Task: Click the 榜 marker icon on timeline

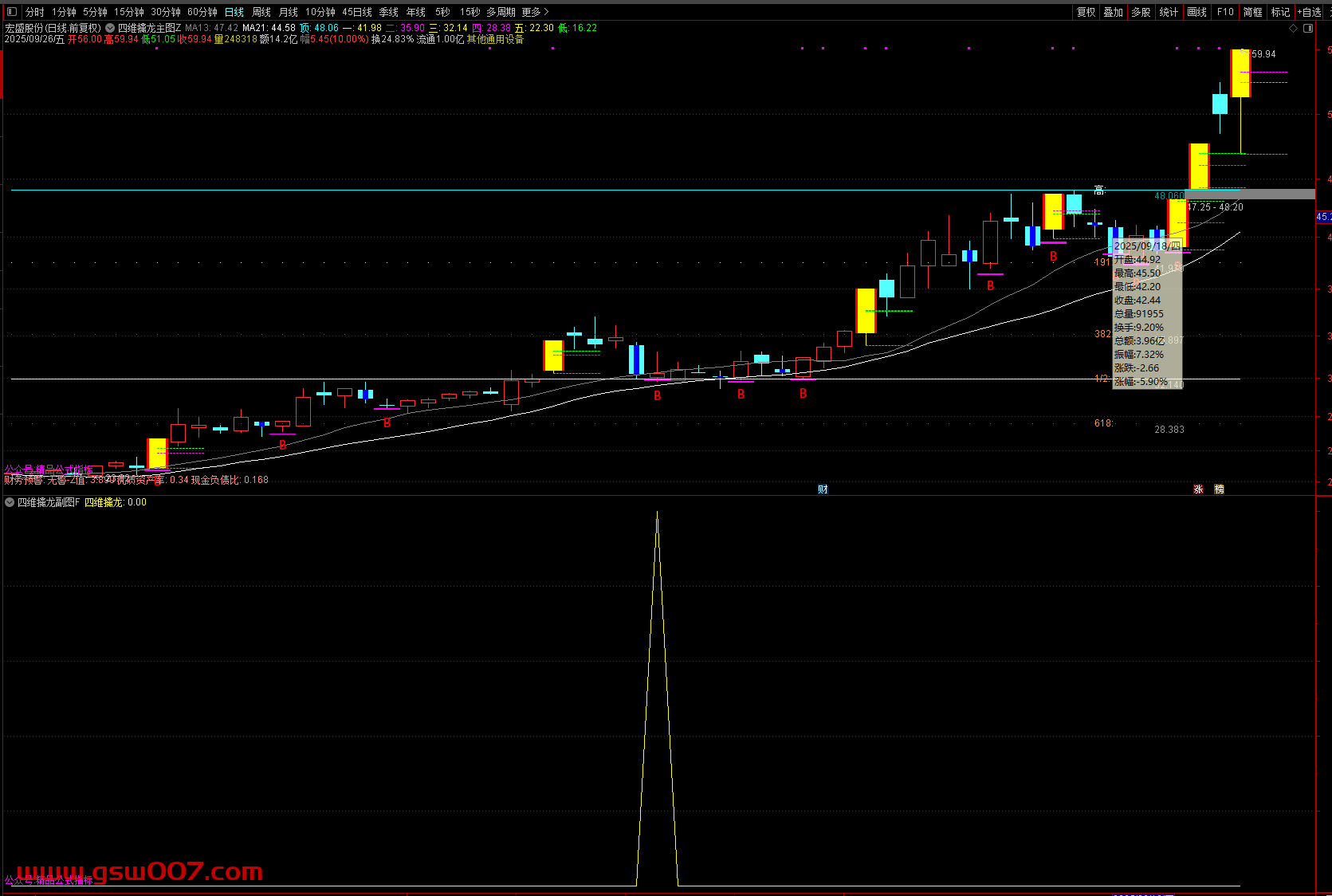Action: click(1219, 489)
